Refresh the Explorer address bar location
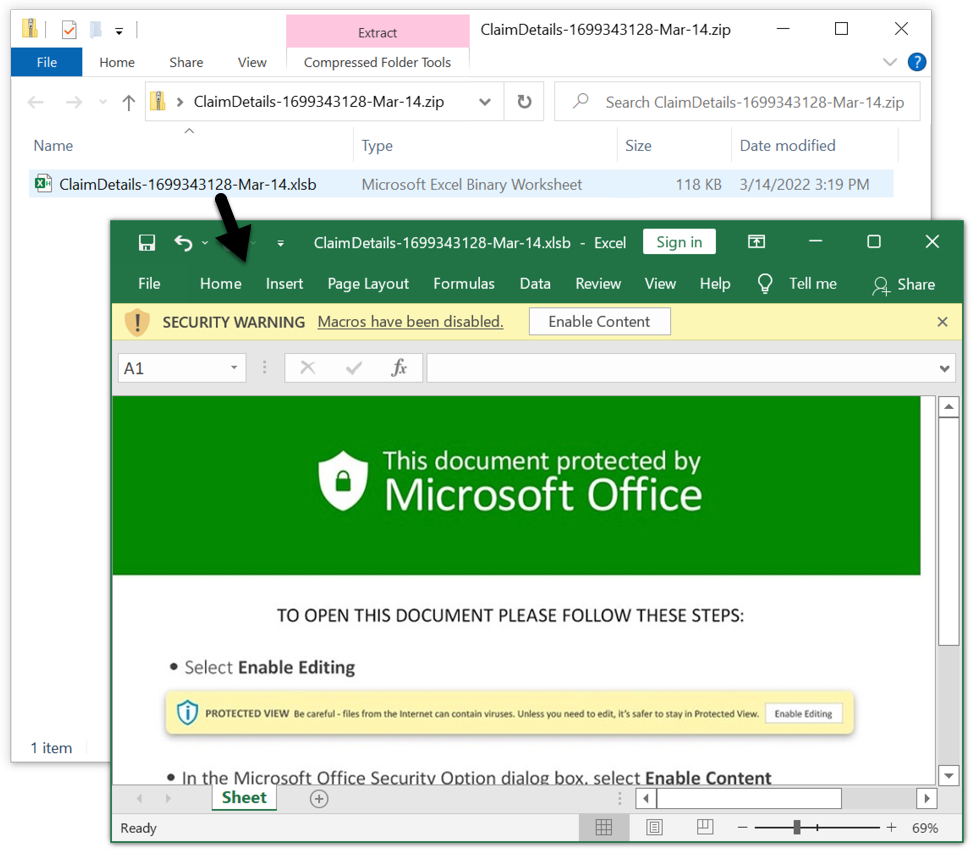Image resolution: width=975 pixels, height=855 pixels. 524,102
